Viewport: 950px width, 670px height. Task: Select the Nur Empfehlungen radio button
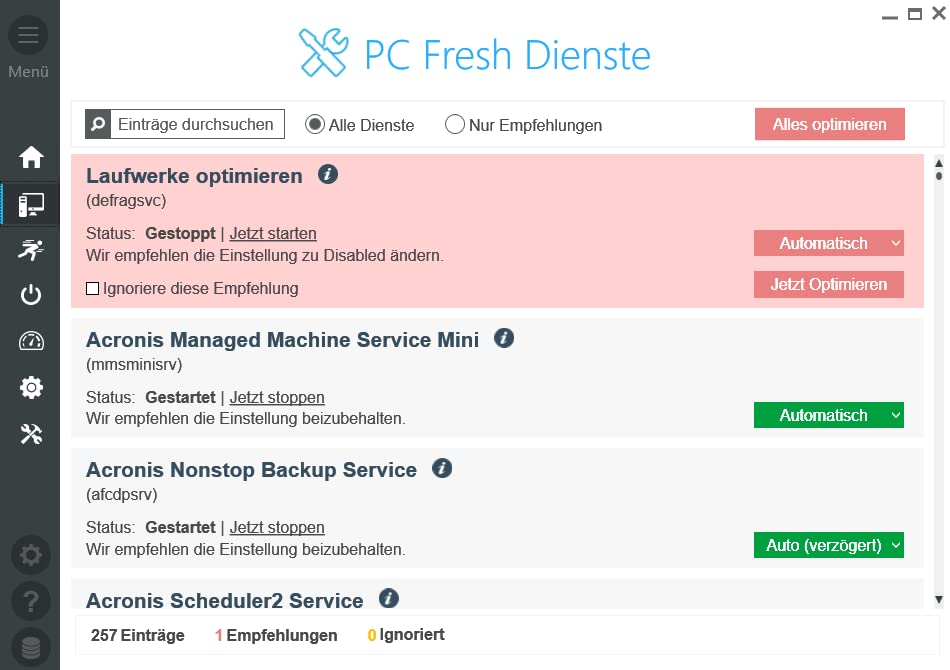(455, 125)
